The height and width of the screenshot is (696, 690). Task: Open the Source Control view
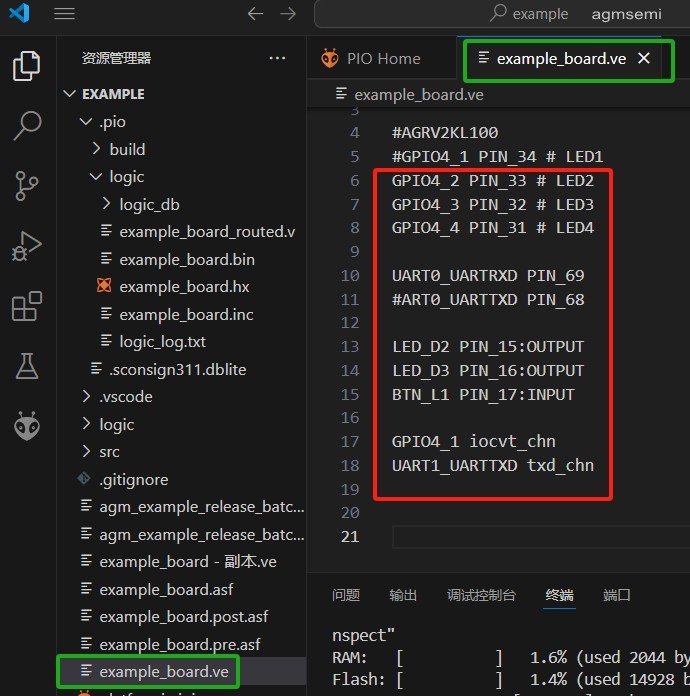point(27,186)
